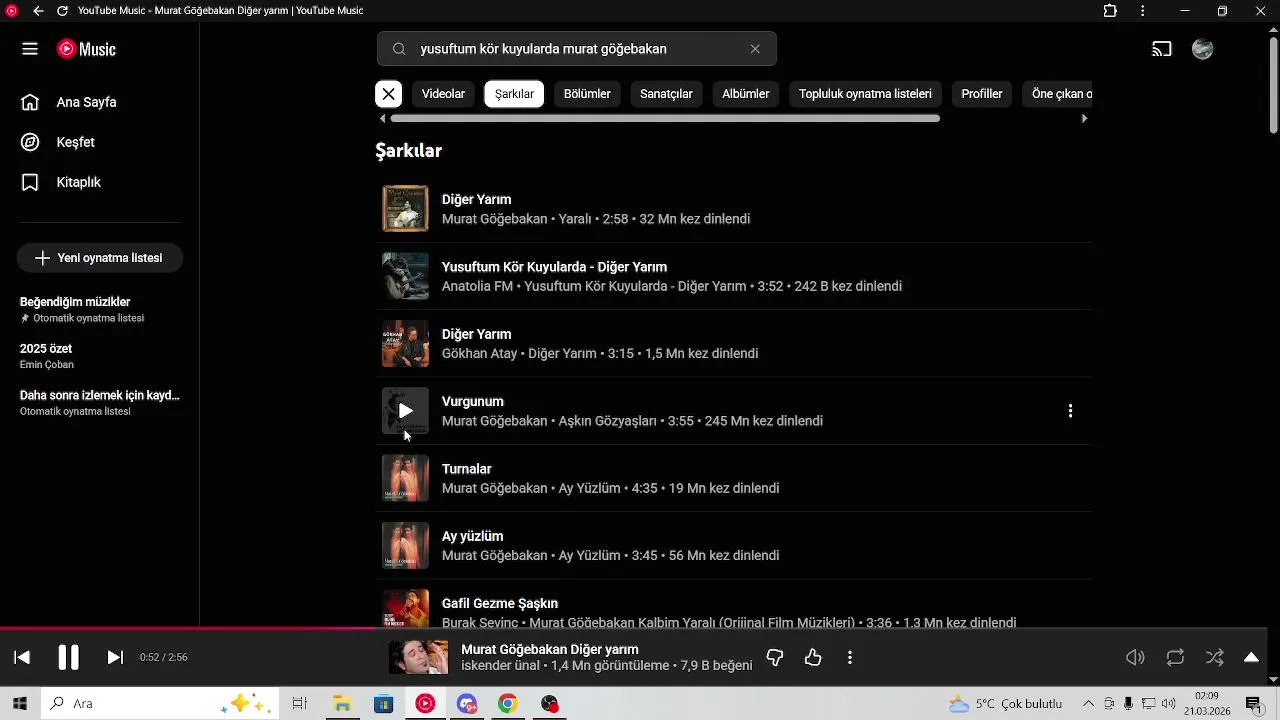1280x720 pixels.
Task: Click the Turnalar song thumbnail
Action: (405, 478)
